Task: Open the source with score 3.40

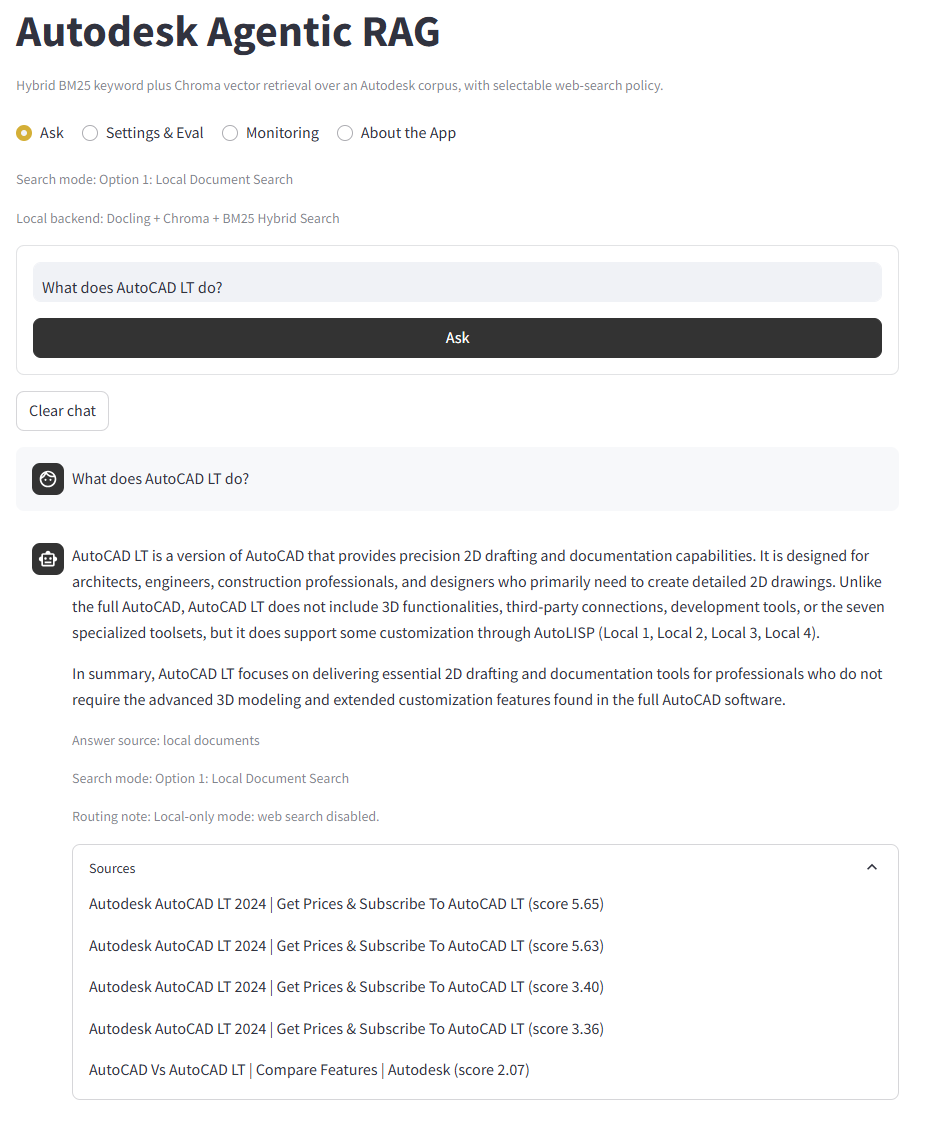Action: tap(346, 987)
